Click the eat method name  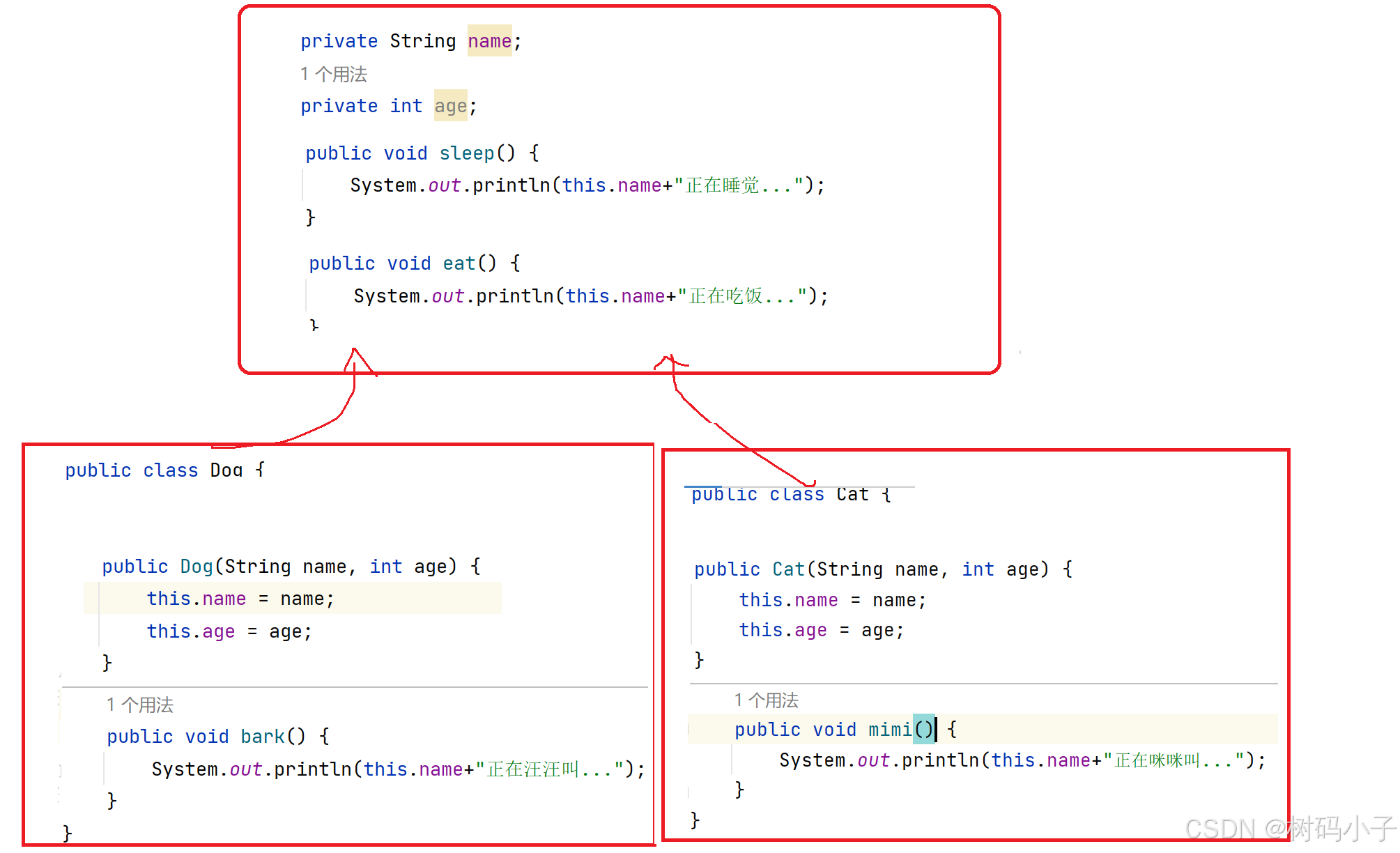coord(459,263)
